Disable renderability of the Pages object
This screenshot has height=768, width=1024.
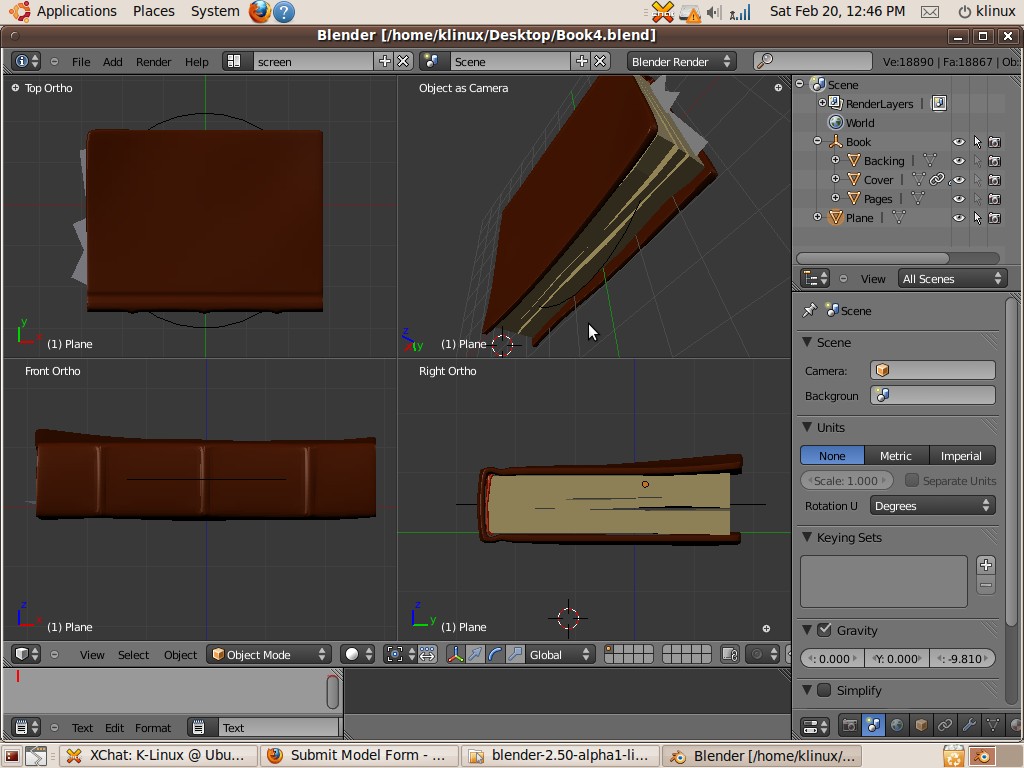tap(995, 198)
